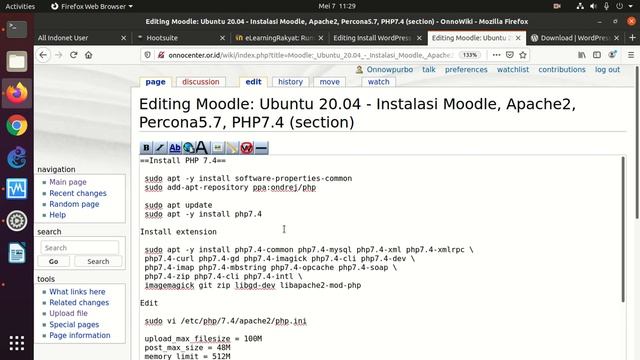The width and height of the screenshot is (640, 360).
Task: Open the wiki discussion tab
Action: 201,82
